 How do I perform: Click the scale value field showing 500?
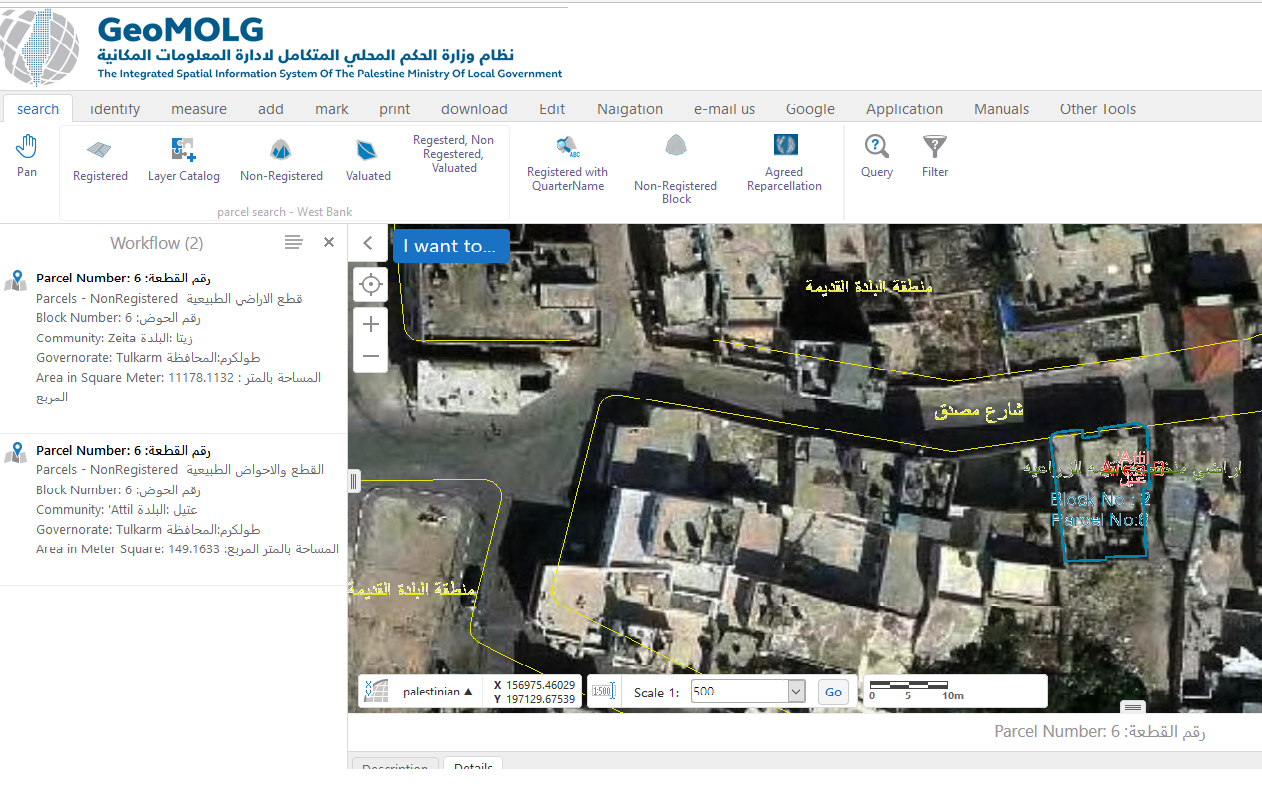740,691
